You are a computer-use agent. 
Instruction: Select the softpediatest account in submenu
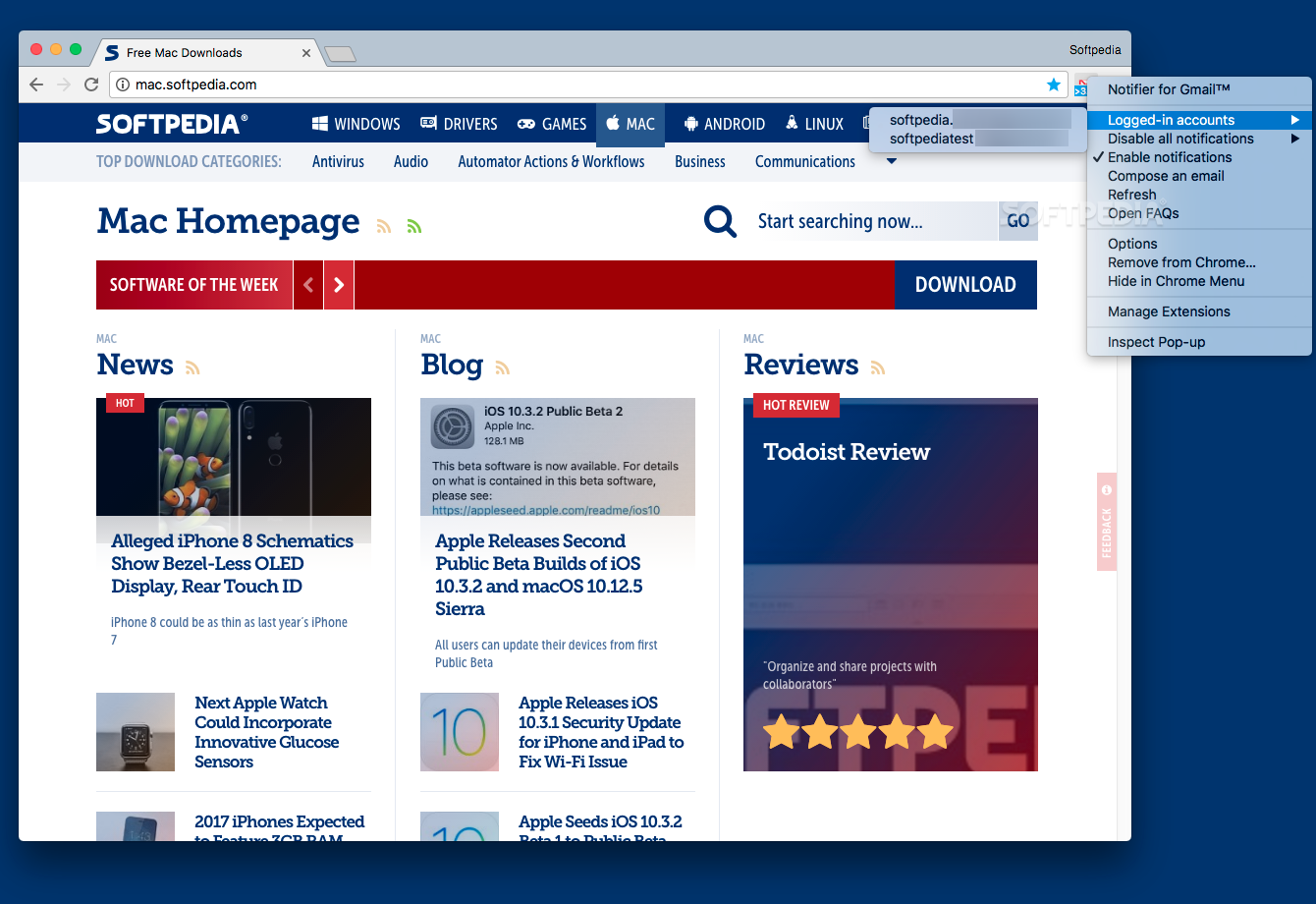click(979, 139)
